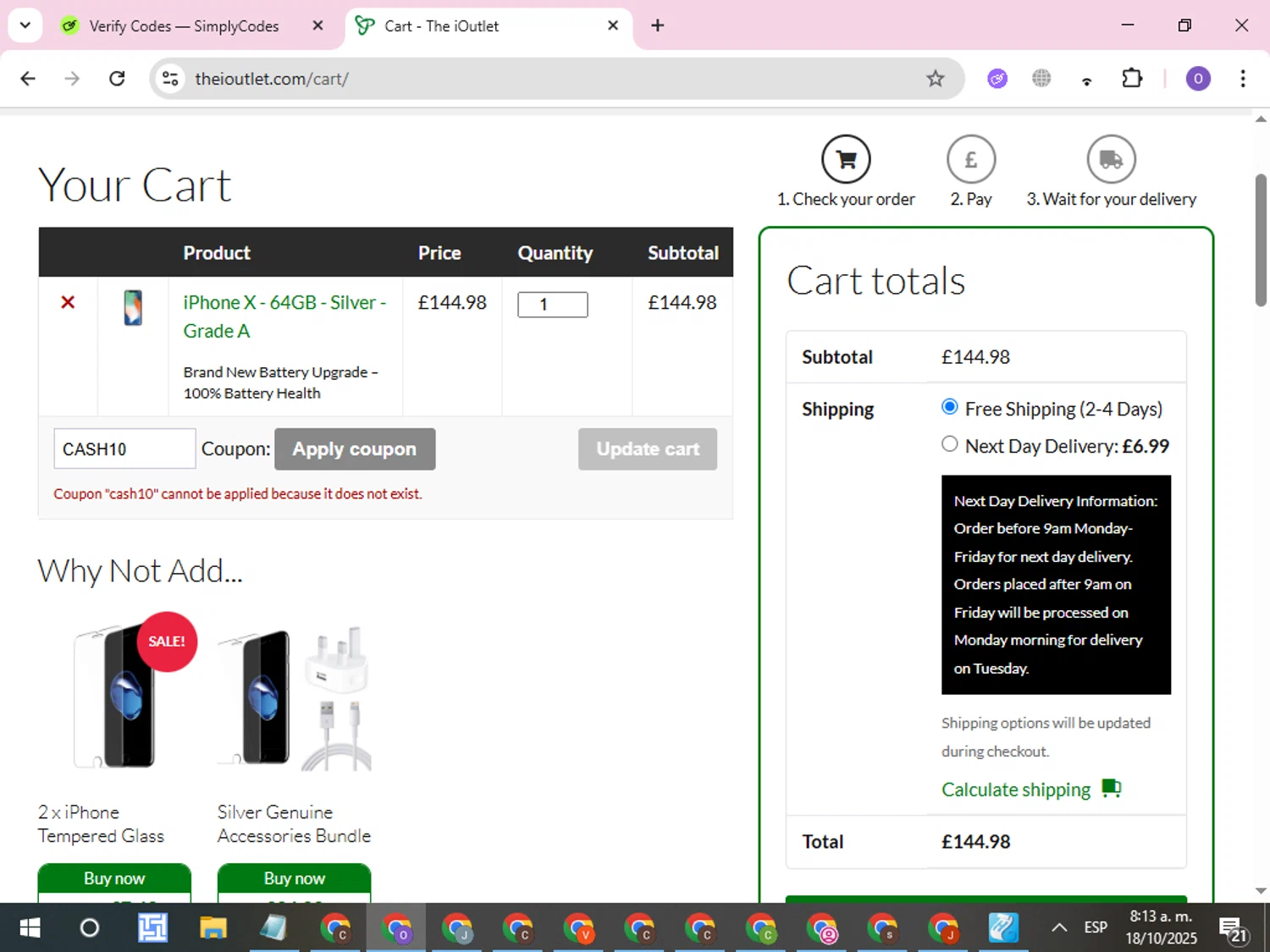Go back to the previous page
The height and width of the screenshot is (952, 1270).
click(28, 79)
